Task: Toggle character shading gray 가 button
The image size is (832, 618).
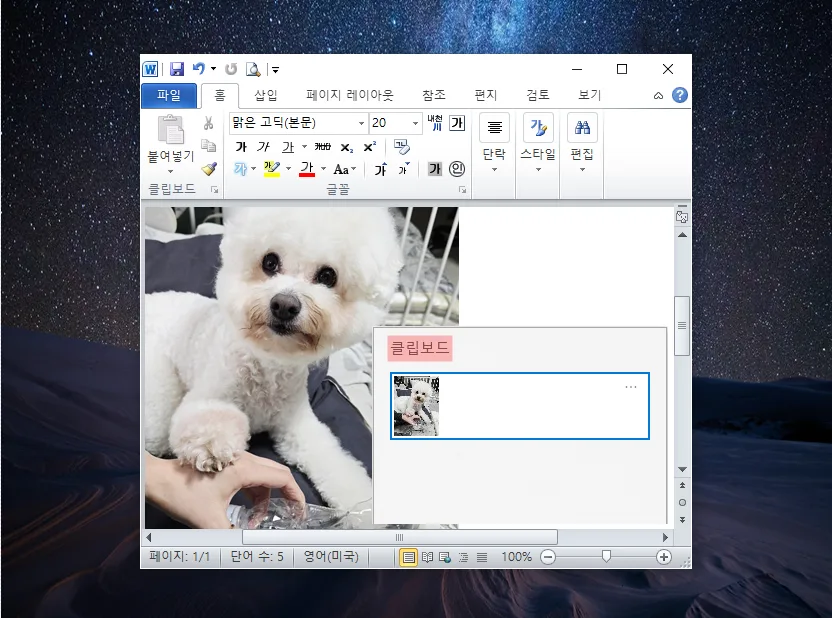Action: pos(435,169)
